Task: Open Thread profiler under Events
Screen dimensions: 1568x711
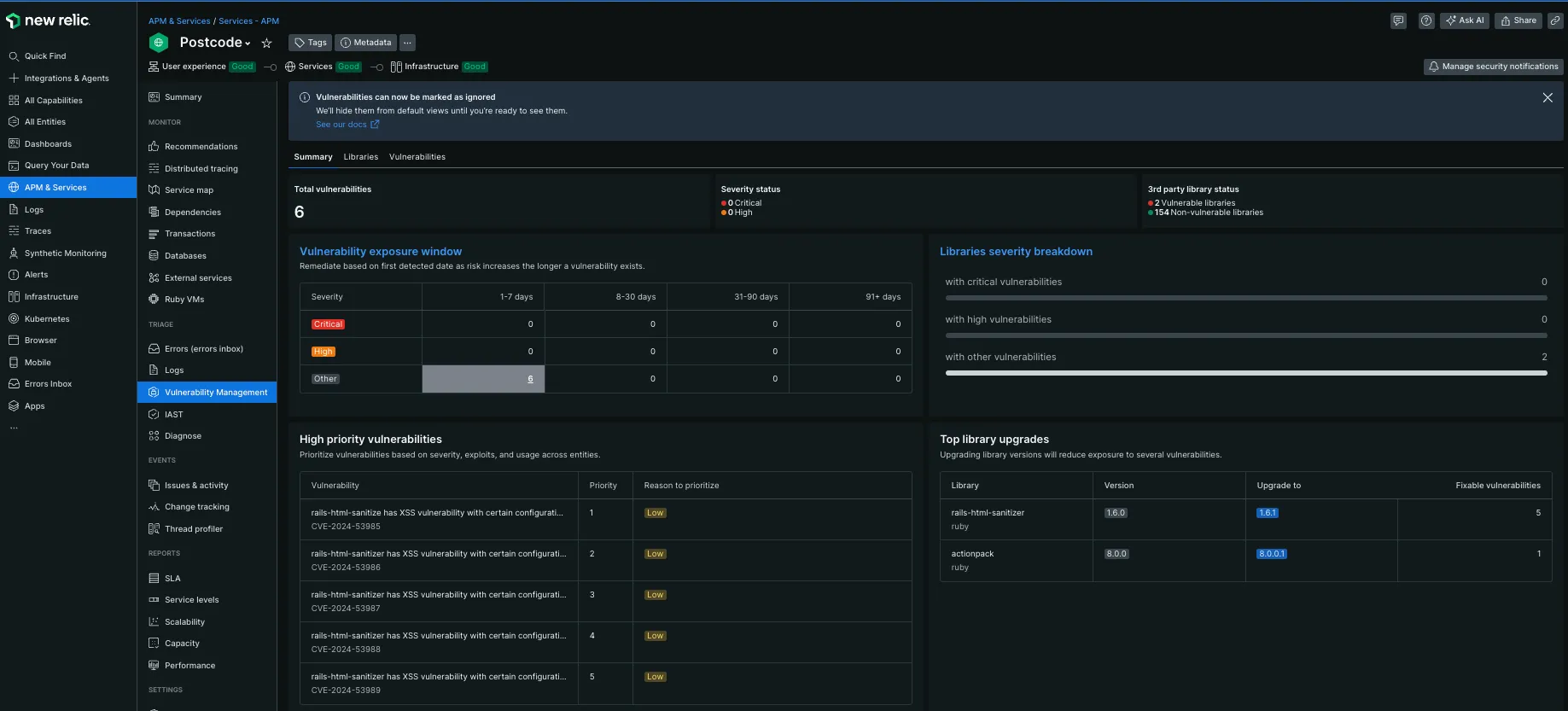Action: point(193,529)
